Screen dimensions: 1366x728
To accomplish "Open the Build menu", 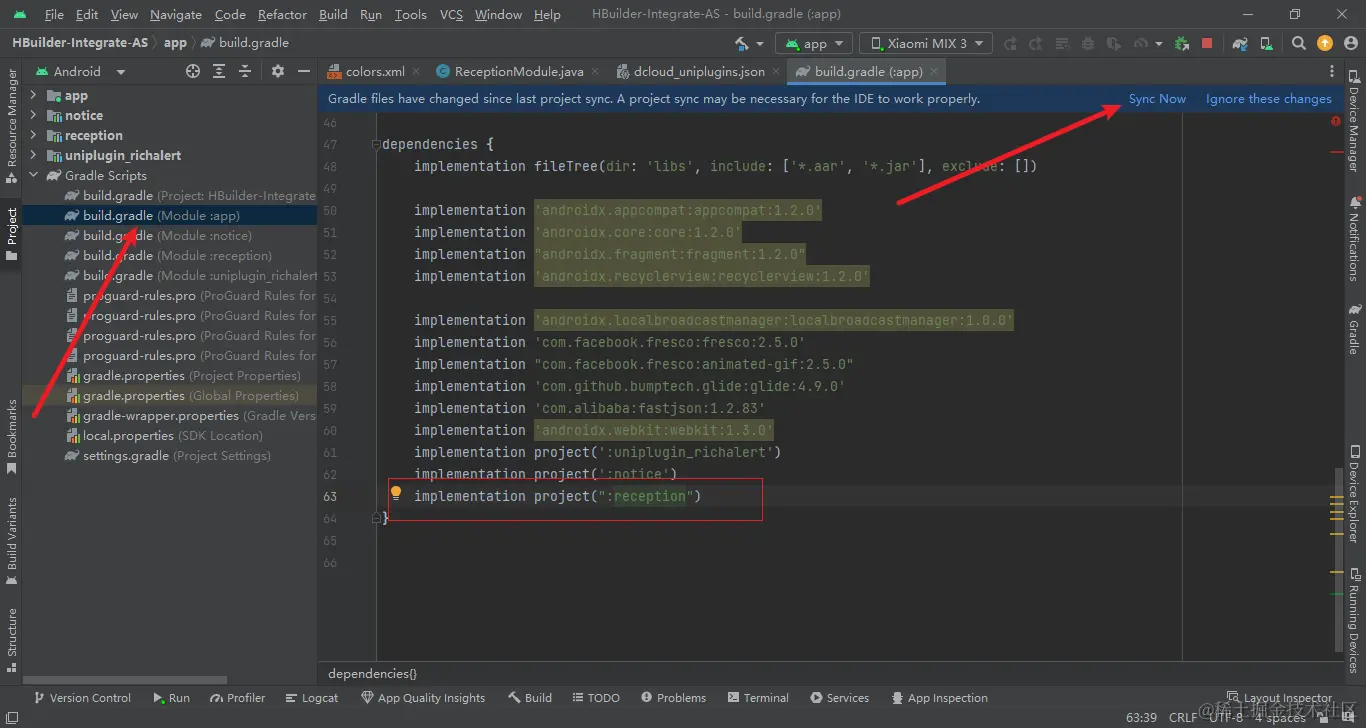I will click(333, 14).
